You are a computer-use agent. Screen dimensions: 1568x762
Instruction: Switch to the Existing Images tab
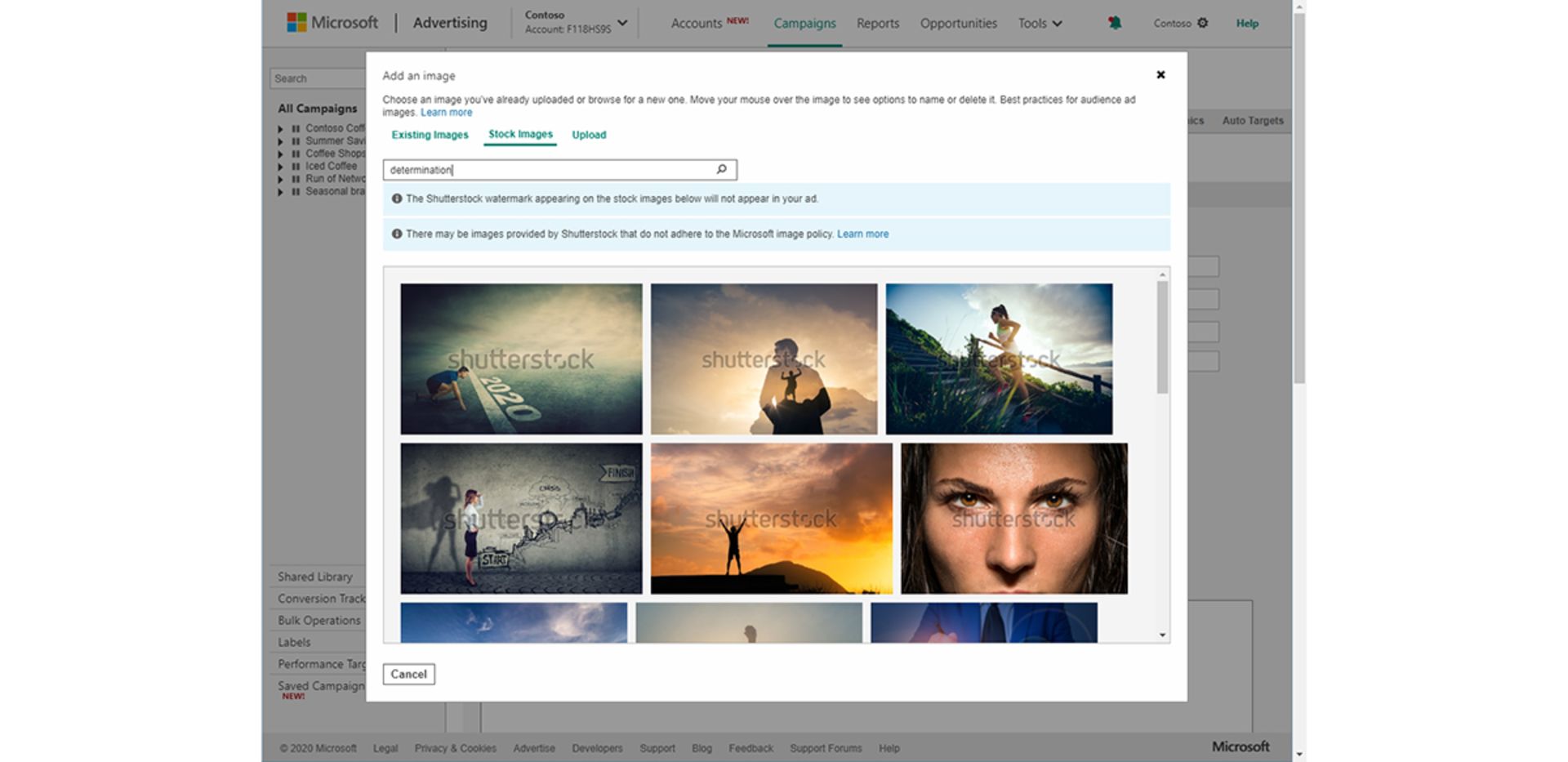(430, 135)
